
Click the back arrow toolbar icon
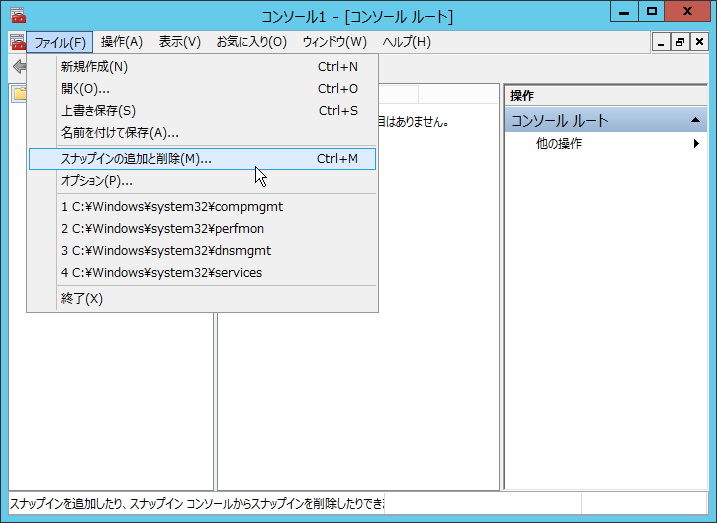19,67
